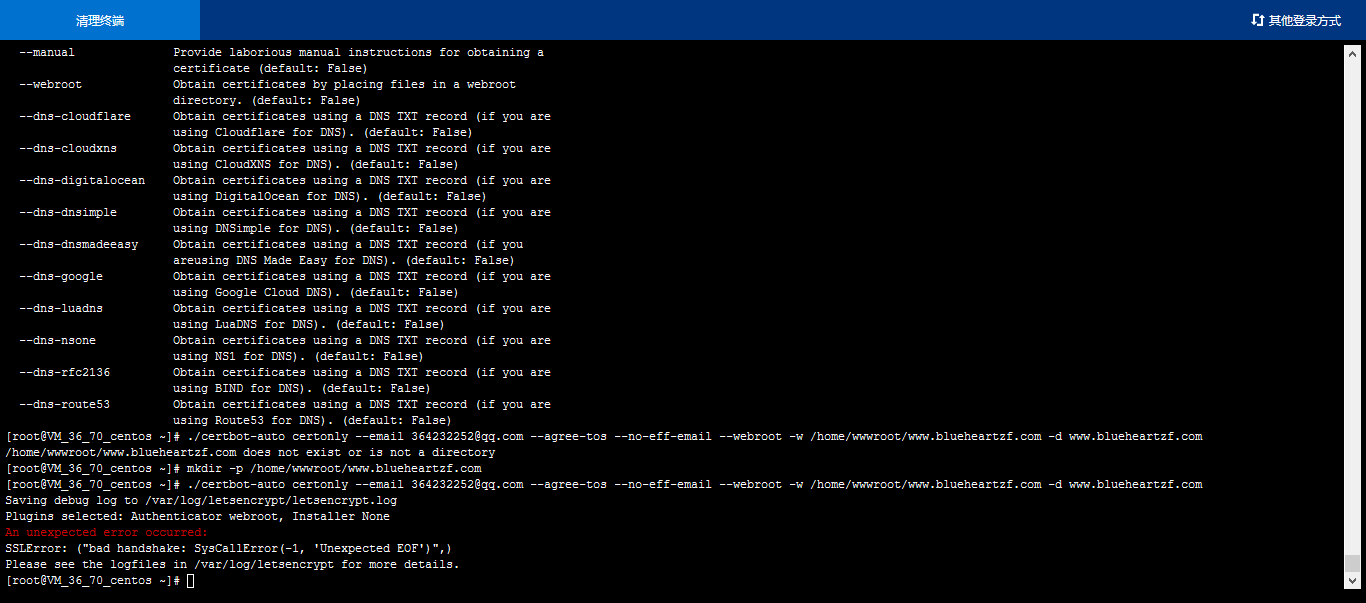Click the SSLError bad handshake message
This screenshot has height=603, width=1366.
point(228,549)
